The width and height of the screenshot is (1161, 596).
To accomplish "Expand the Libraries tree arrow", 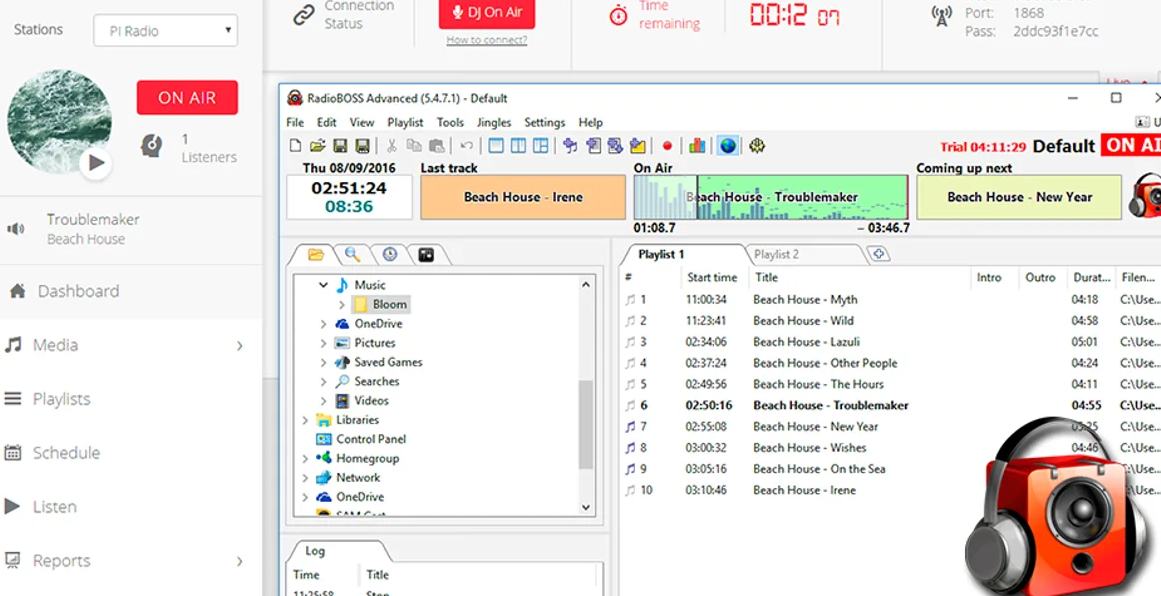I will [305, 420].
